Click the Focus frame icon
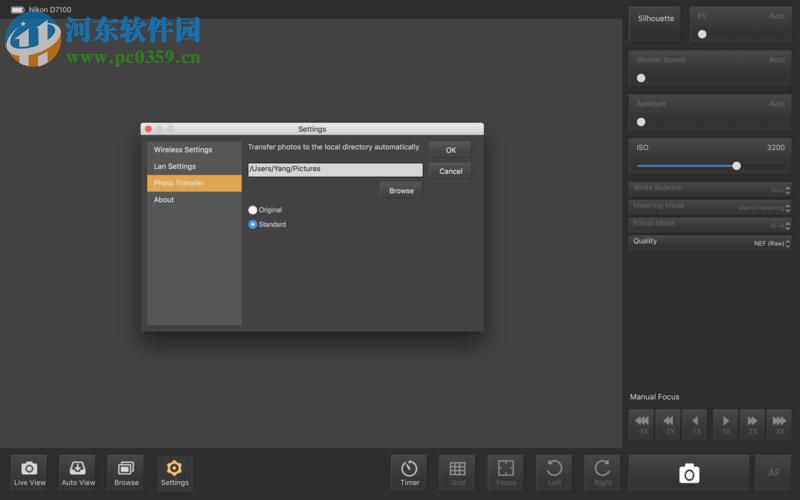Screen dimensions: 800x500 (x=506, y=472)
